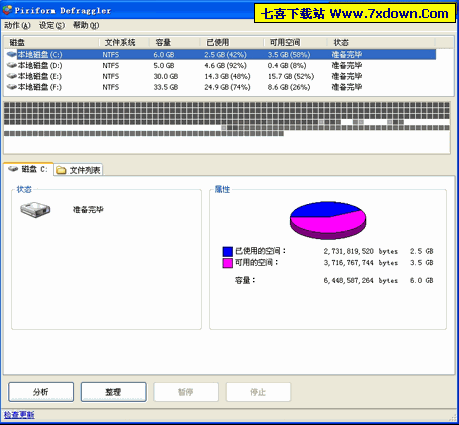The height and width of the screenshot is (425, 459).
Task: Click the 0.4 GB (8%) free cell
Action: click(287, 65)
